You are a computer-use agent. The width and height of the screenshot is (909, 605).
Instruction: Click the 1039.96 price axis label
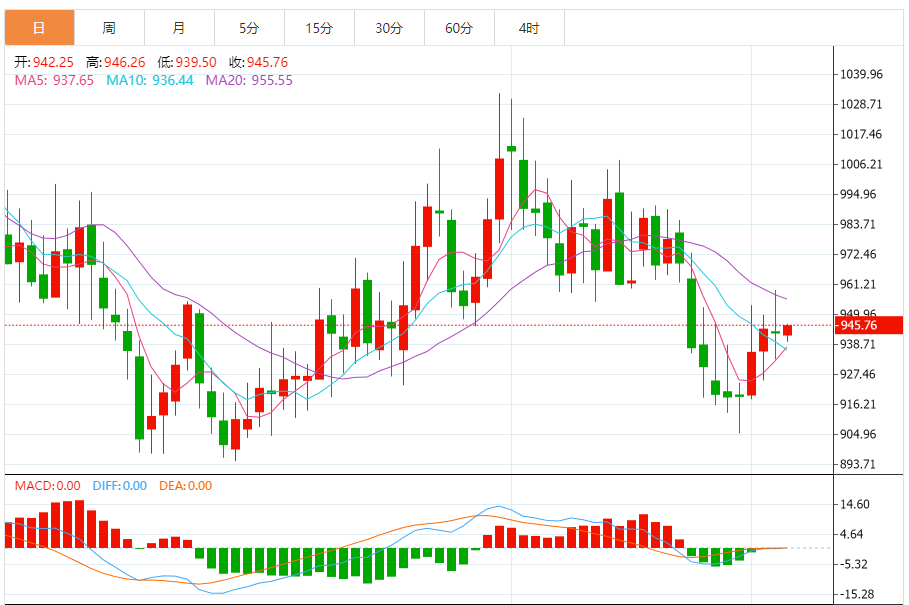[861, 74]
